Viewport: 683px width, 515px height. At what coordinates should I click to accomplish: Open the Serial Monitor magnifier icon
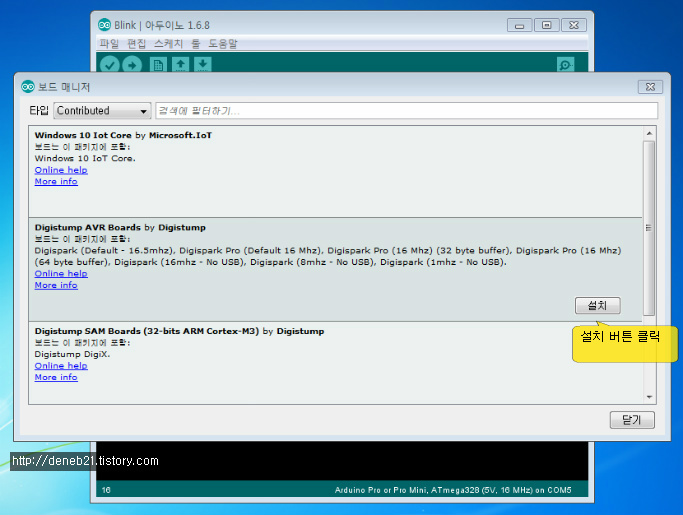tap(566, 65)
